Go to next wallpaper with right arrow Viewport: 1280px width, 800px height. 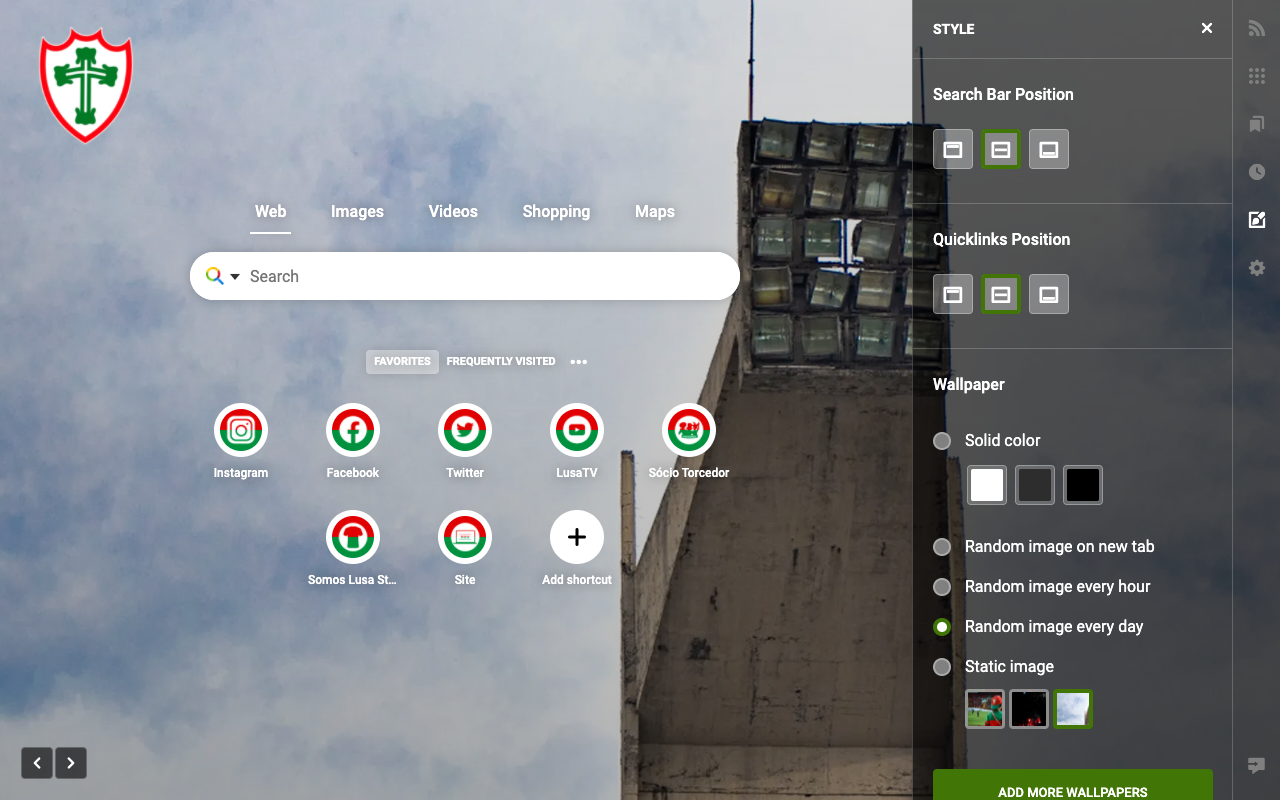71,763
